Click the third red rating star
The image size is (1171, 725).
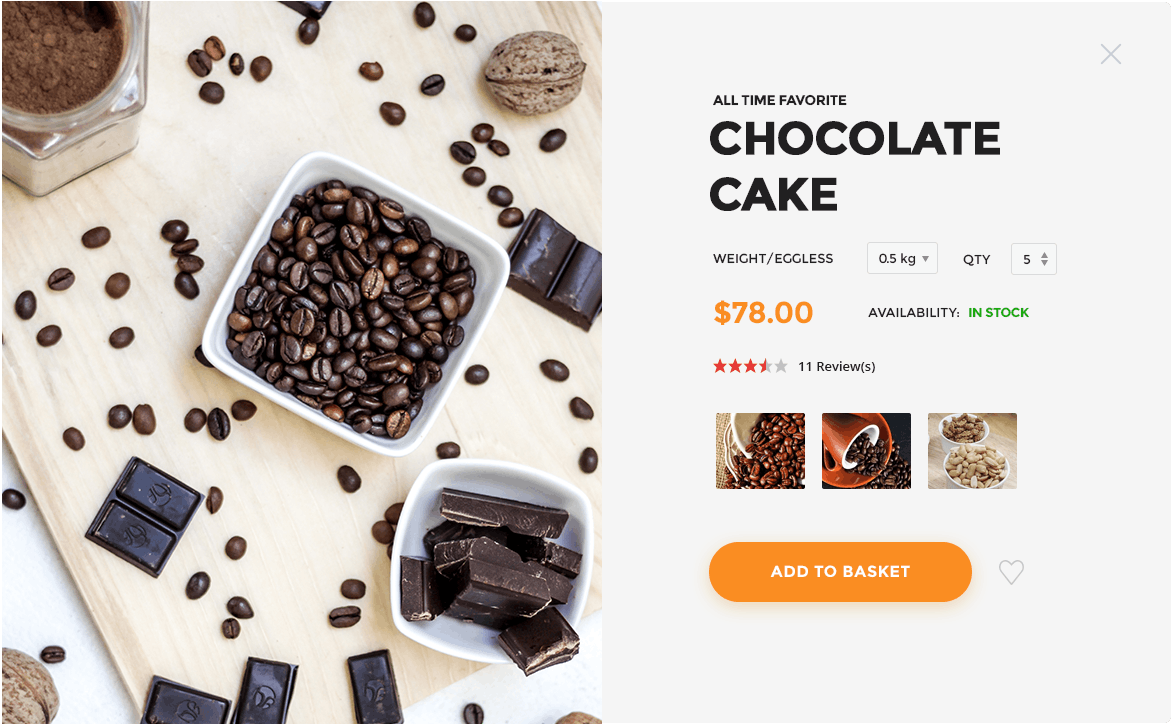(750, 366)
